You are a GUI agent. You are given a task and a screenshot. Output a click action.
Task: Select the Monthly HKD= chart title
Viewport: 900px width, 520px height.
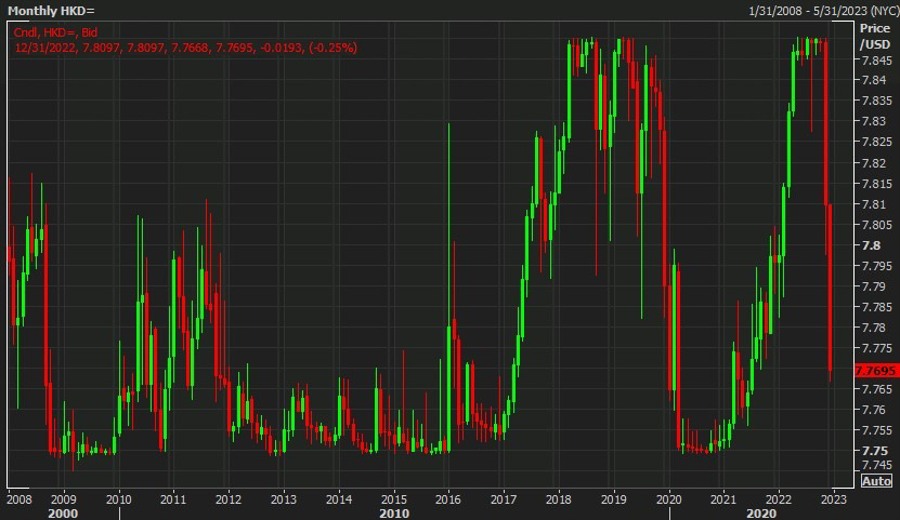click(51, 9)
